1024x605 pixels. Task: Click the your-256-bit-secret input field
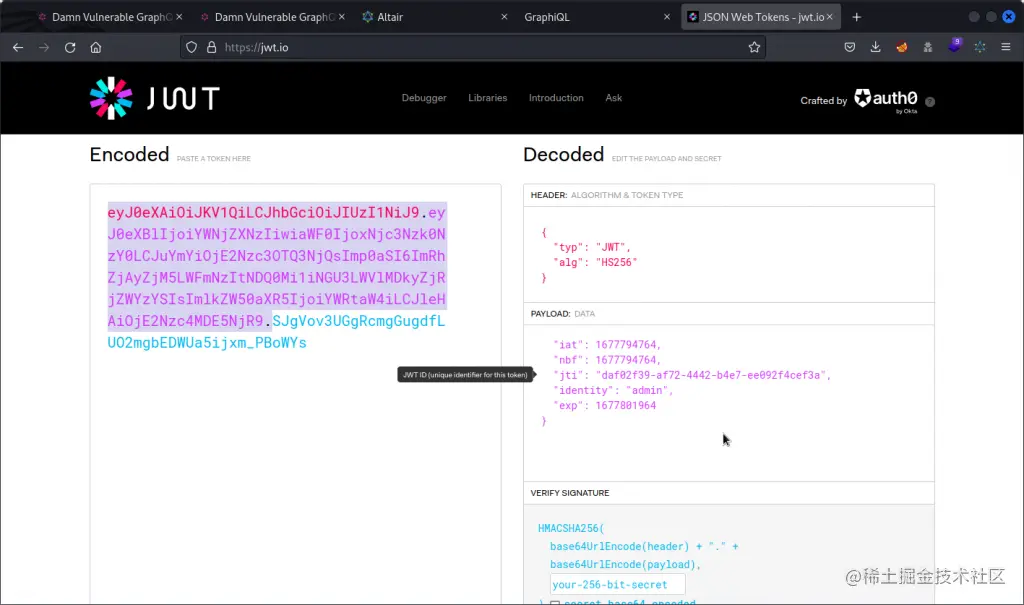point(618,584)
